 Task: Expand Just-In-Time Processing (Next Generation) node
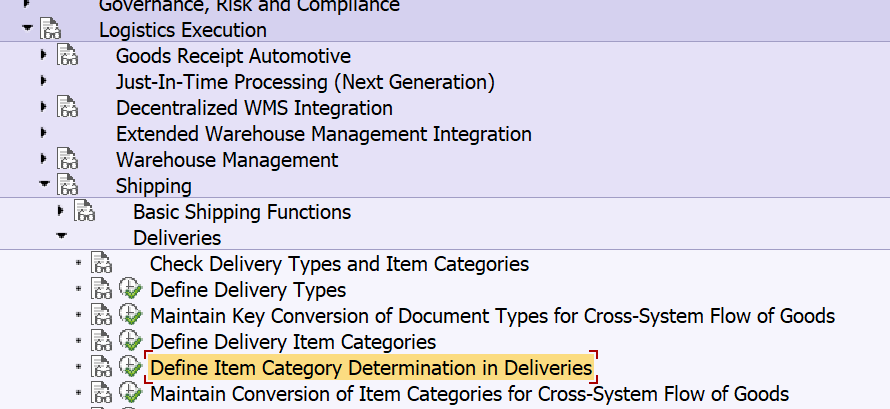tap(44, 82)
